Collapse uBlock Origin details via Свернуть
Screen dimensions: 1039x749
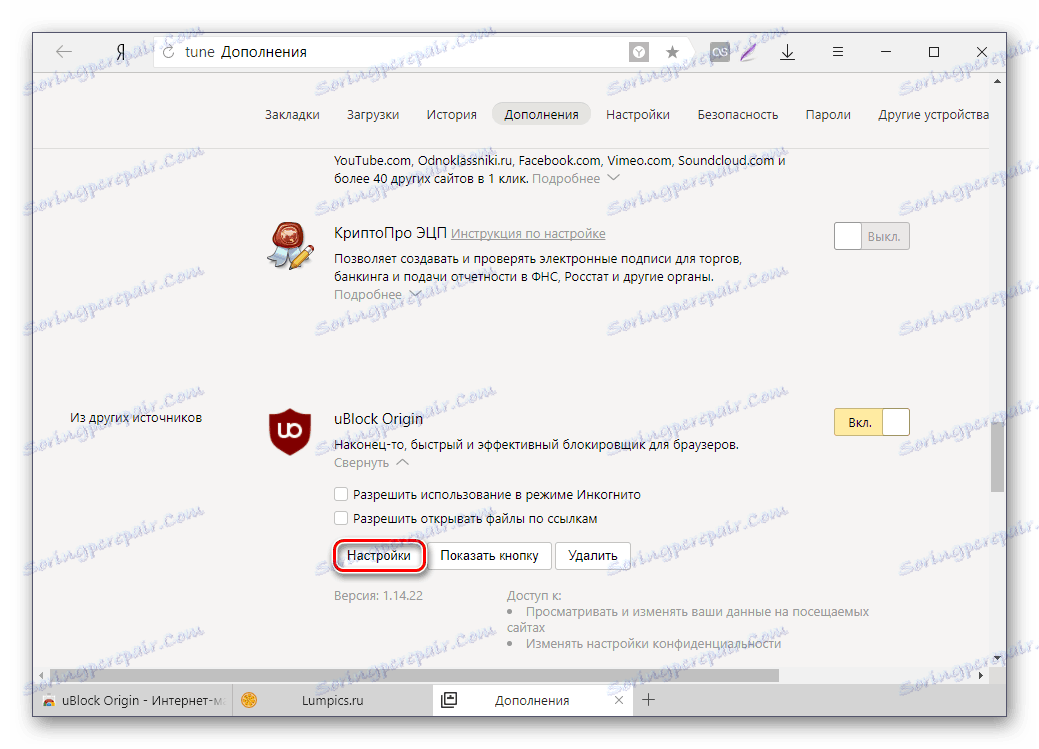pyautogui.click(x=371, y=463)
